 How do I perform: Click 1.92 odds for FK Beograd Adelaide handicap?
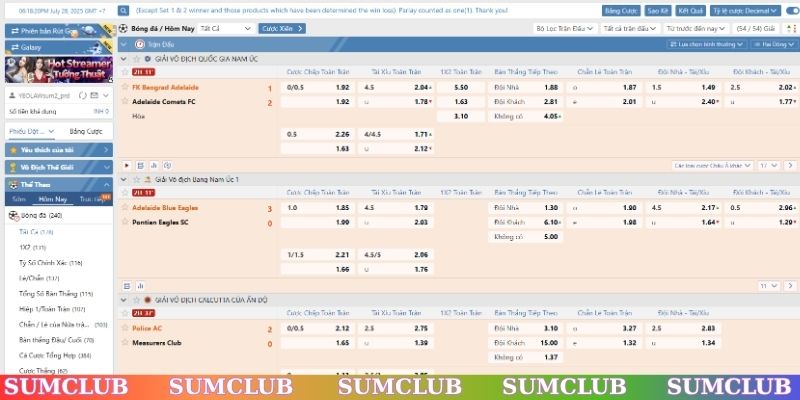tap(342, 87)
